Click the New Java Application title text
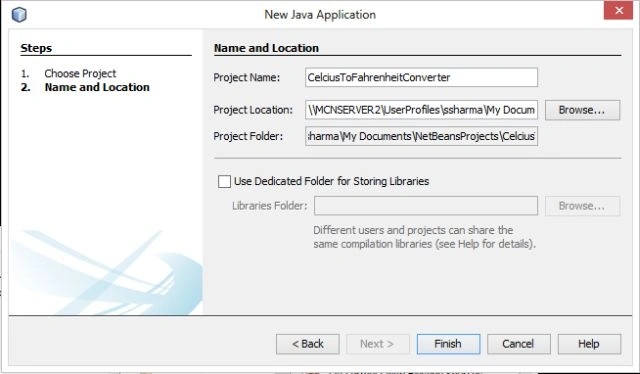Screen dimensions: 640x374 click(x=320, y=15)
